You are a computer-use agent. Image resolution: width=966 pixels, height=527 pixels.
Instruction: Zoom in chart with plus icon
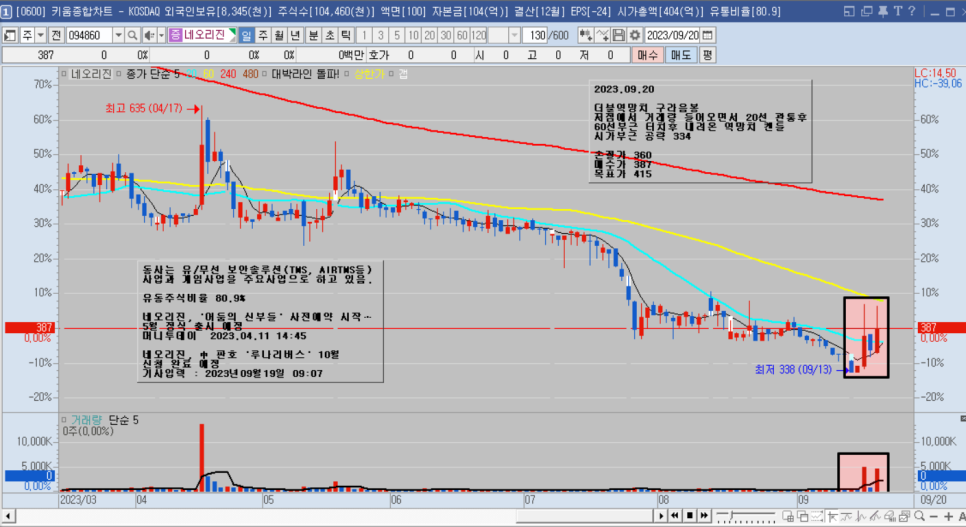click(949, 517)
